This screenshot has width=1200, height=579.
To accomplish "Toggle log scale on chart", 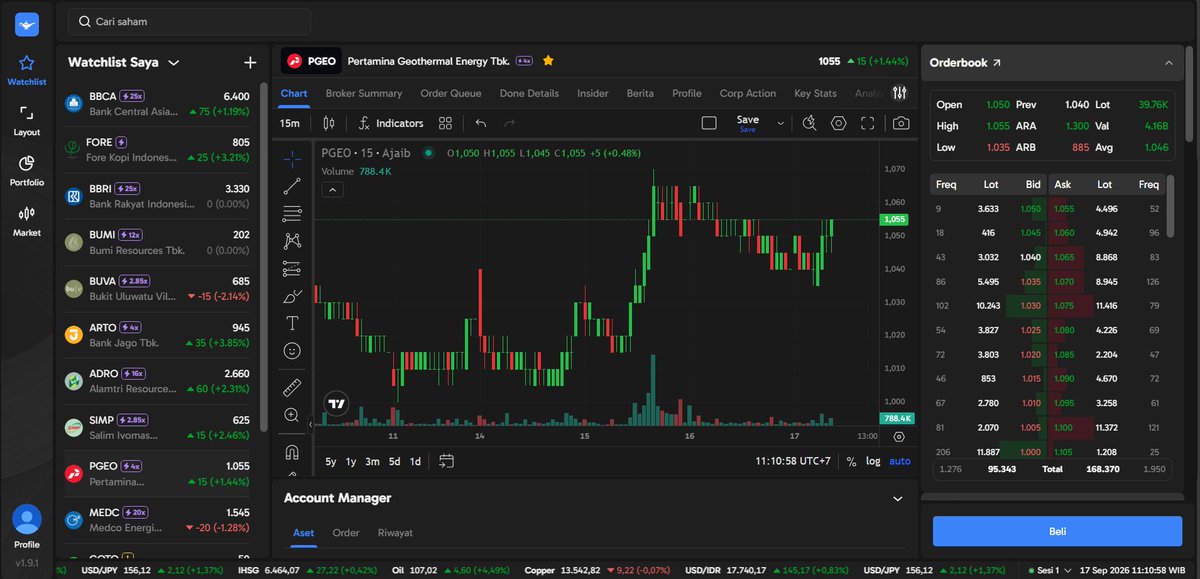I will [873, 461].
